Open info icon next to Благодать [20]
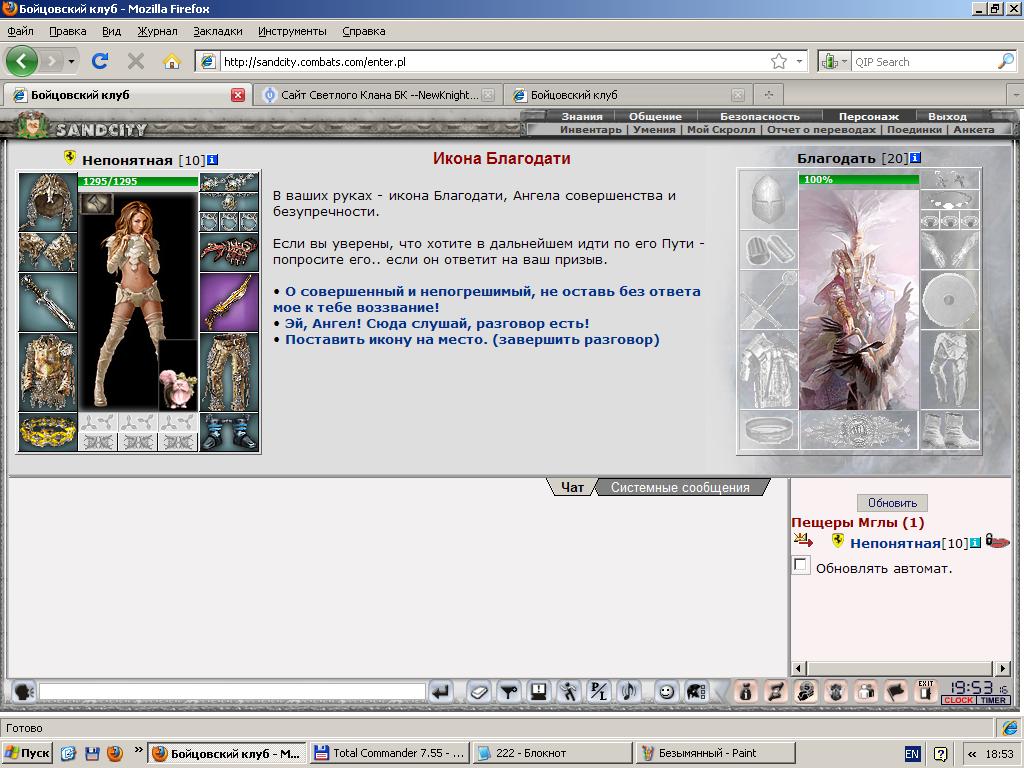Screen dimensions: 1024x768 tap(915, 157)
